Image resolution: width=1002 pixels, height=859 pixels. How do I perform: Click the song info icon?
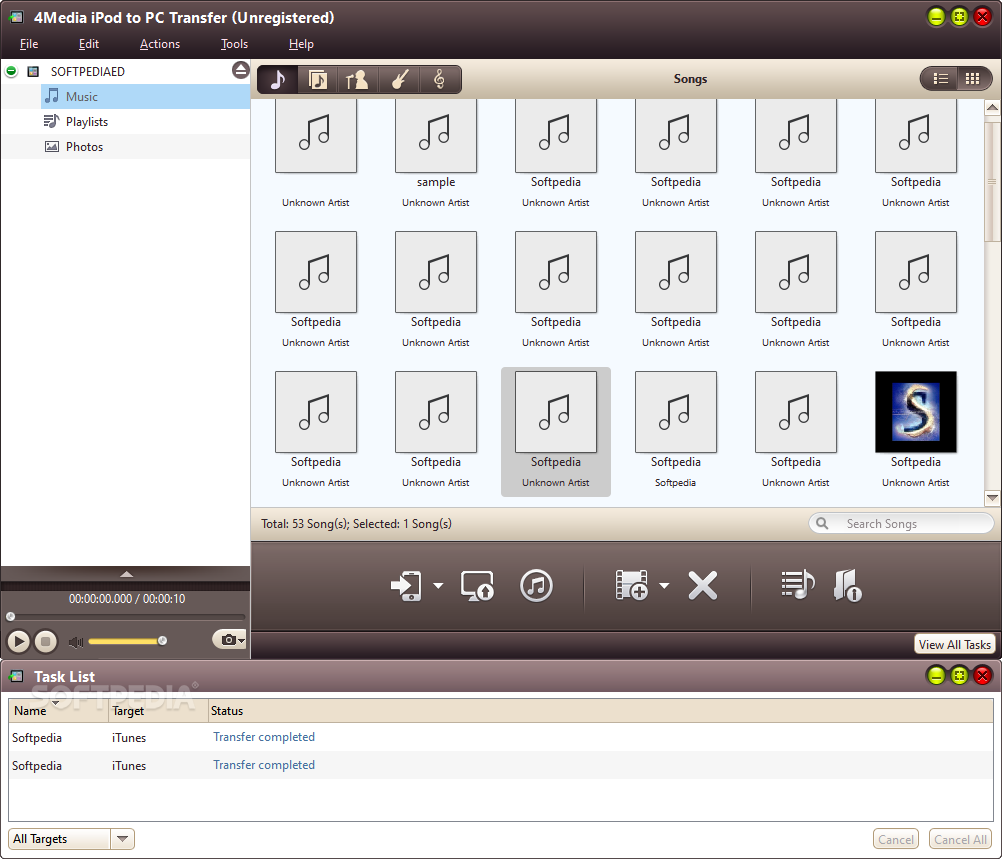point(848,585)
